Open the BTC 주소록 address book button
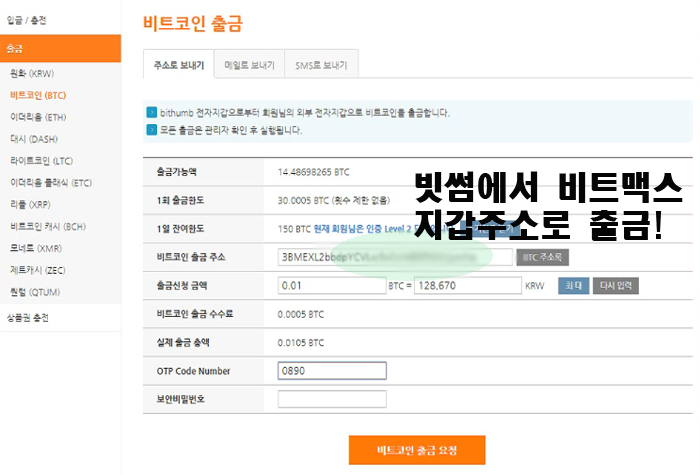 [x=542, y=257]
